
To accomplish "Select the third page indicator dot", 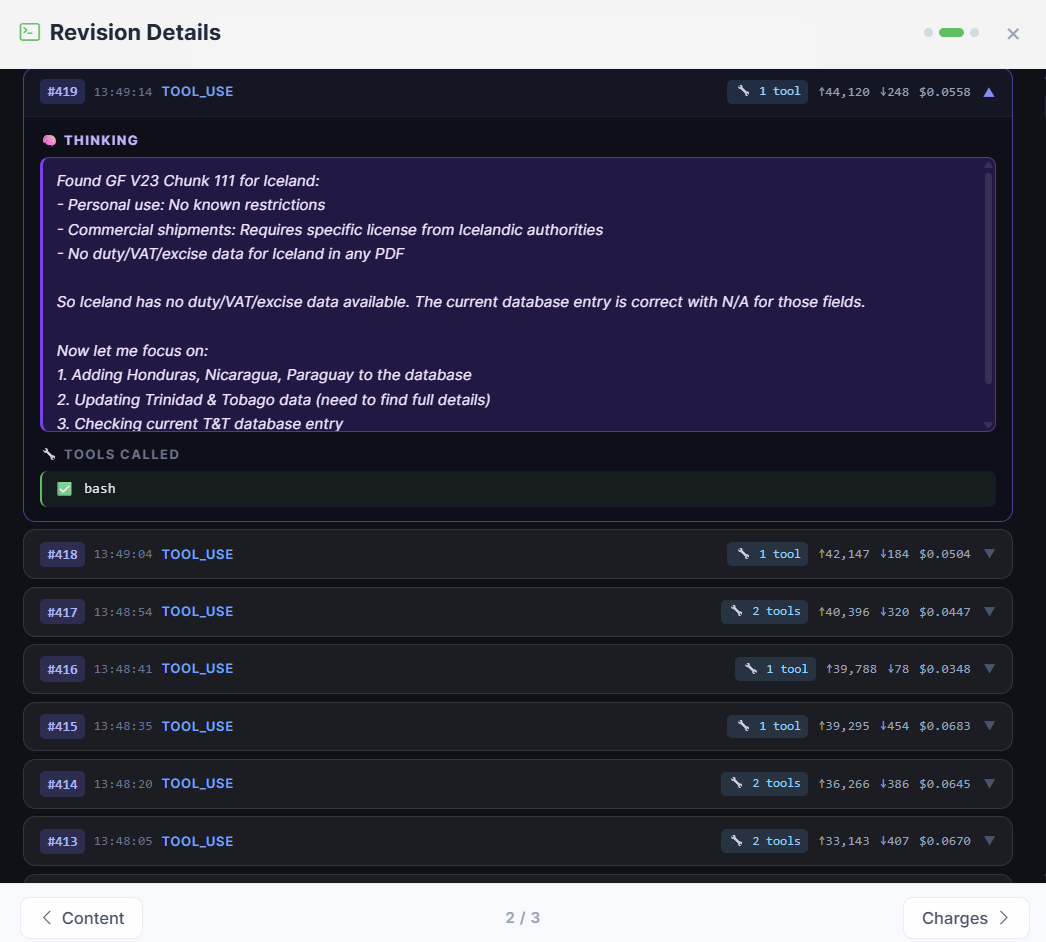I will pyautogui.click(x=975, y=33).
